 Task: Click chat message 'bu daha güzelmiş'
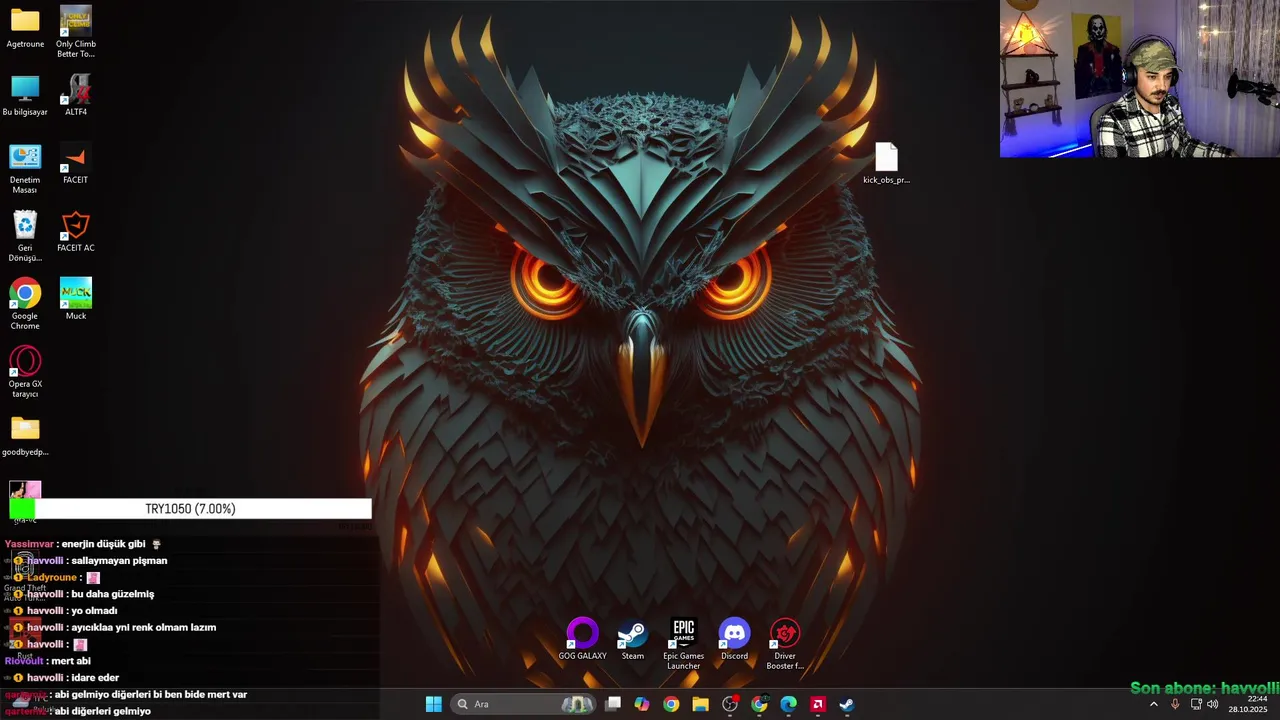click(112, 594)
